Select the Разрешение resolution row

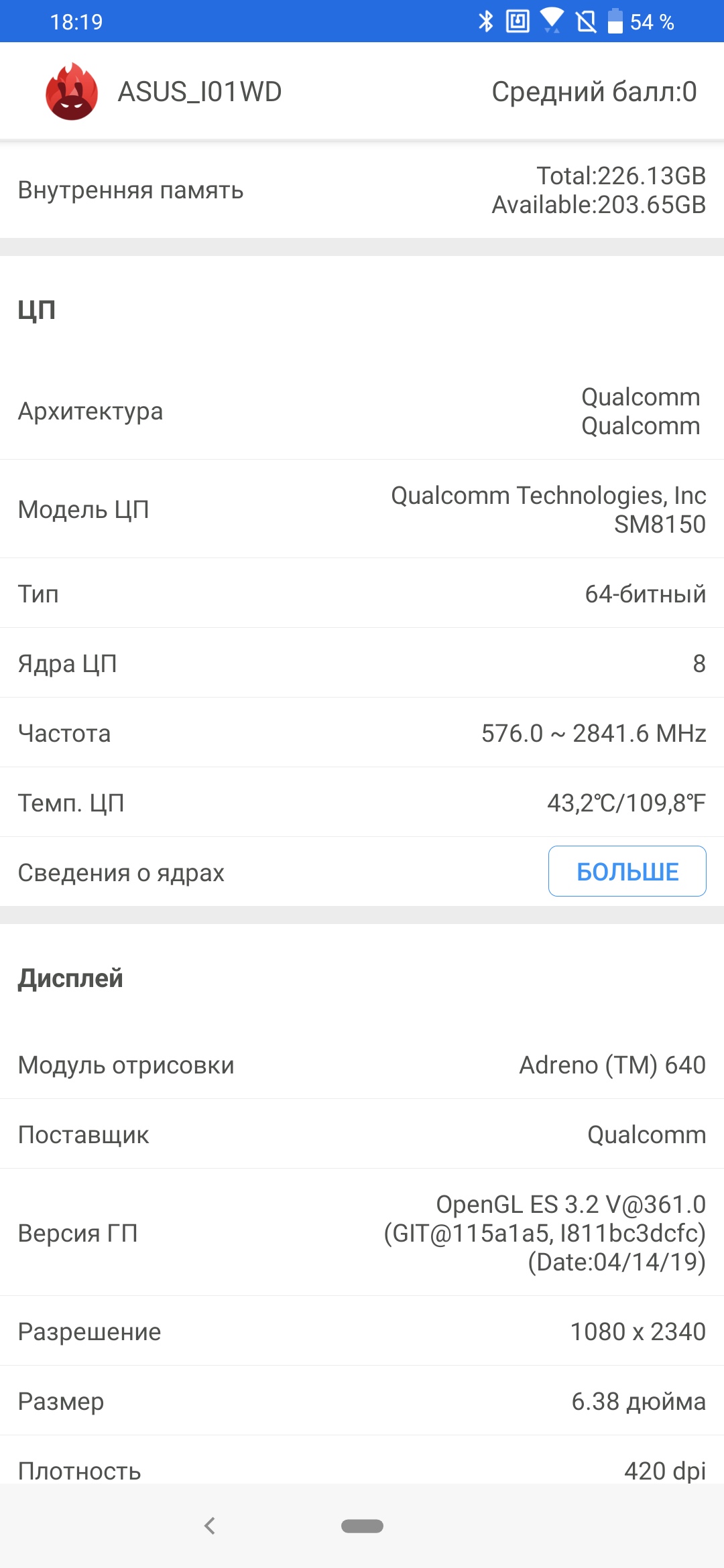point(362,1331)
